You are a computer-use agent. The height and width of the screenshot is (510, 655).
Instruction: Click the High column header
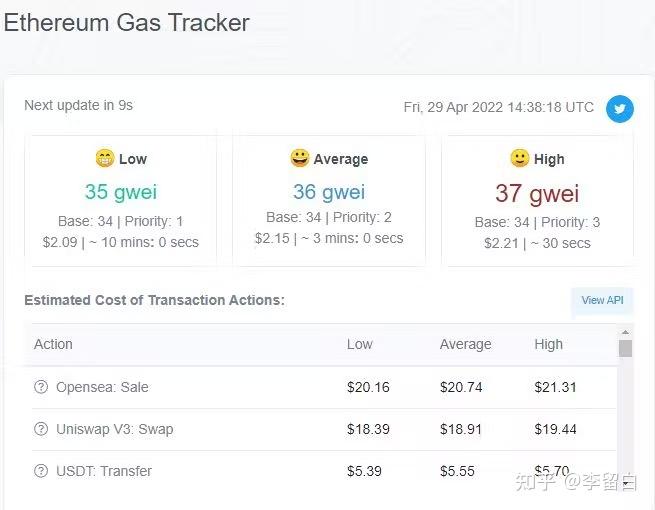549,344
